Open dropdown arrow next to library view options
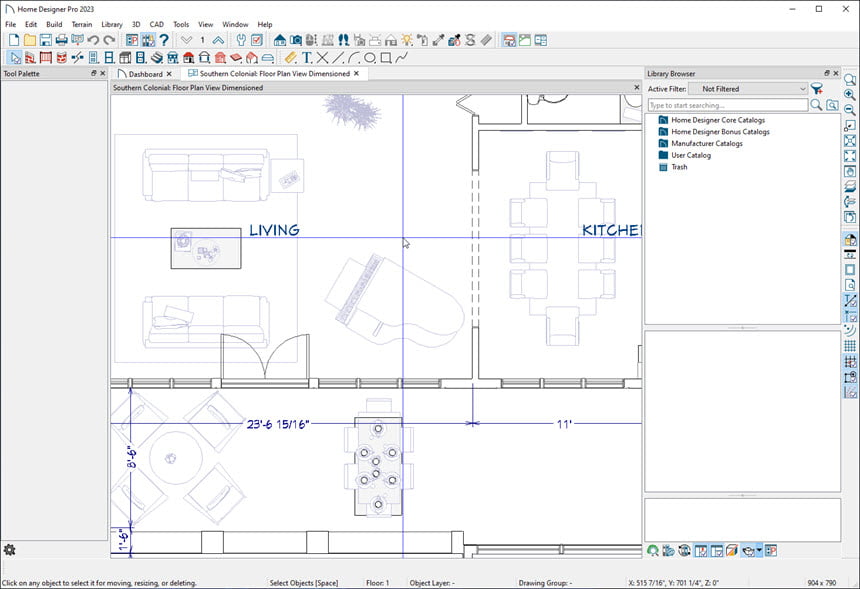 [x=759, y=551]
